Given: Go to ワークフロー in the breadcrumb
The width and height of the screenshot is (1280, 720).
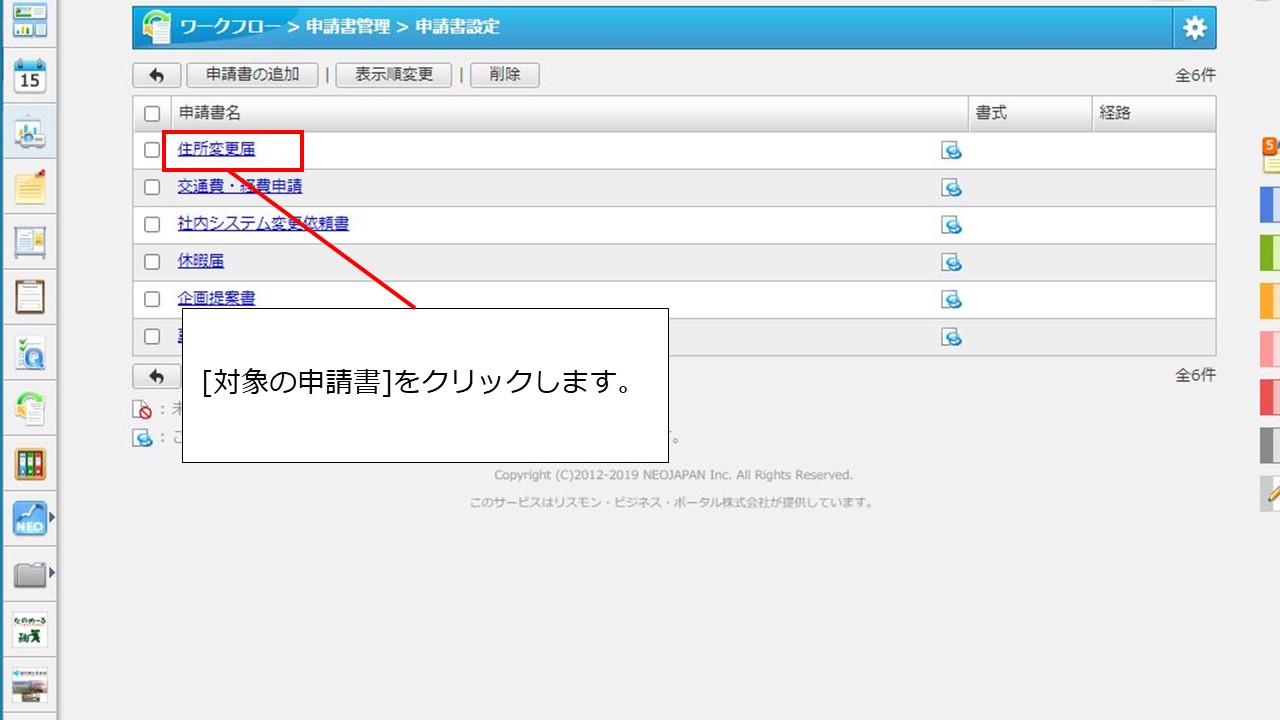Looking at the screenshot, I should (x=229, y=27).
